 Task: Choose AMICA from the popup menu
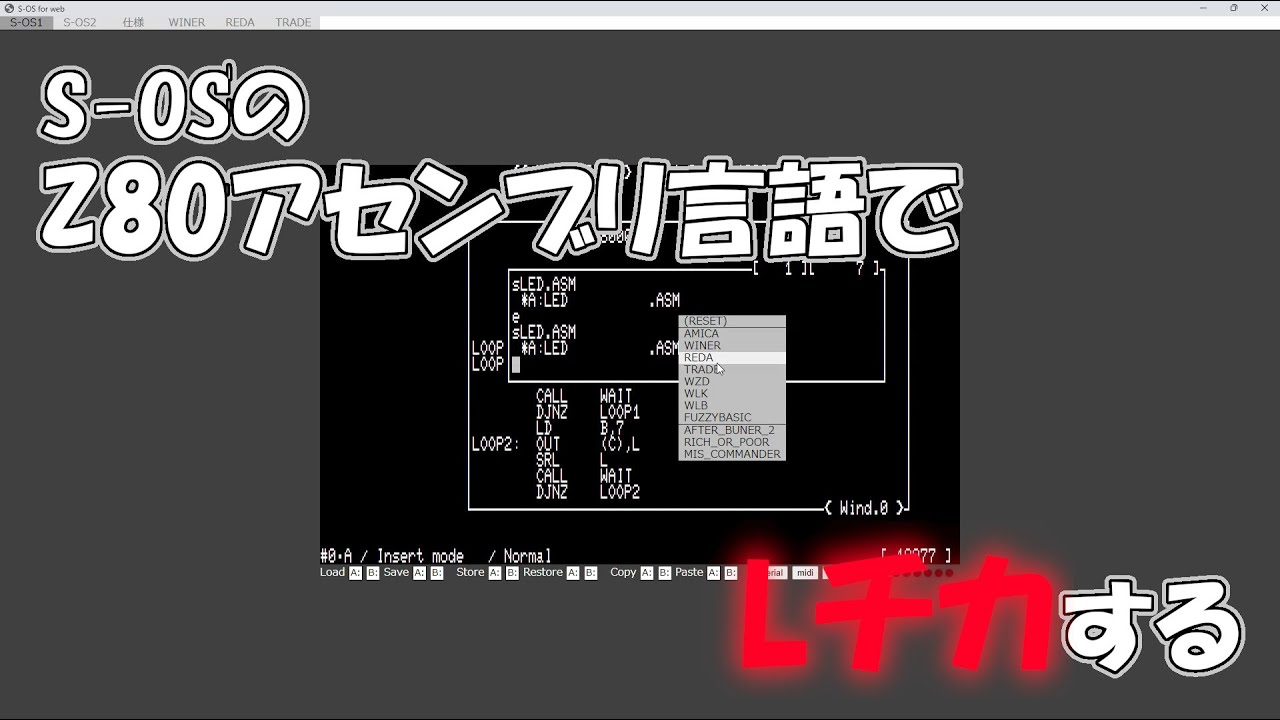pos(732,333)
